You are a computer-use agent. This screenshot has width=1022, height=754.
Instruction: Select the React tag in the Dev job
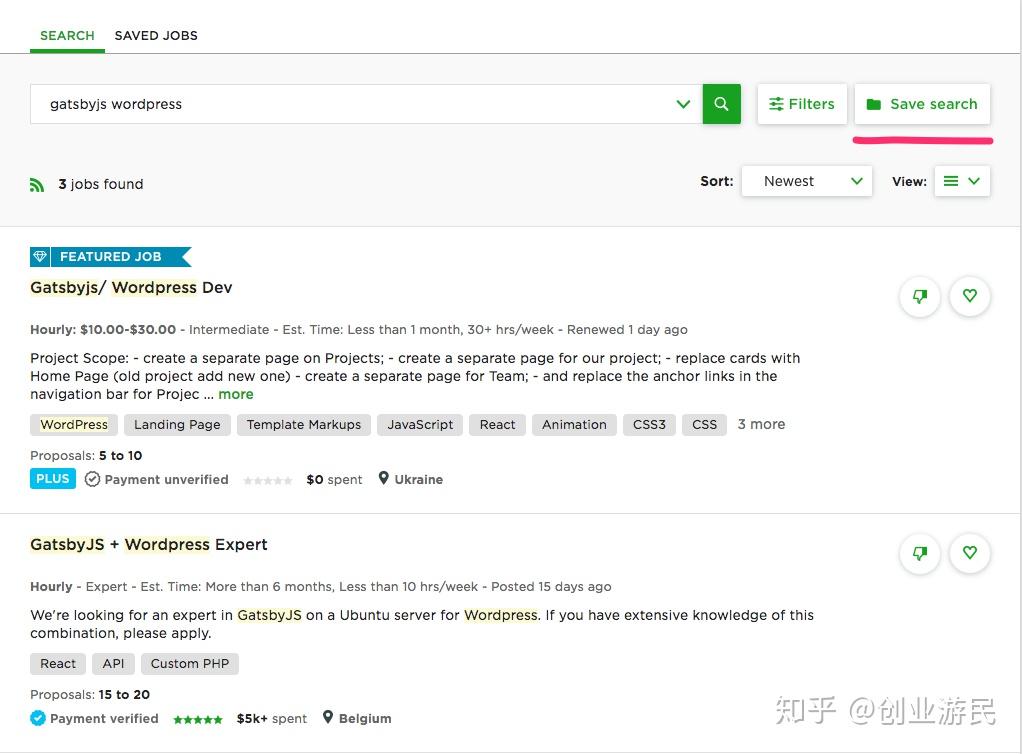pyautogui.click(x=497, y=425)
